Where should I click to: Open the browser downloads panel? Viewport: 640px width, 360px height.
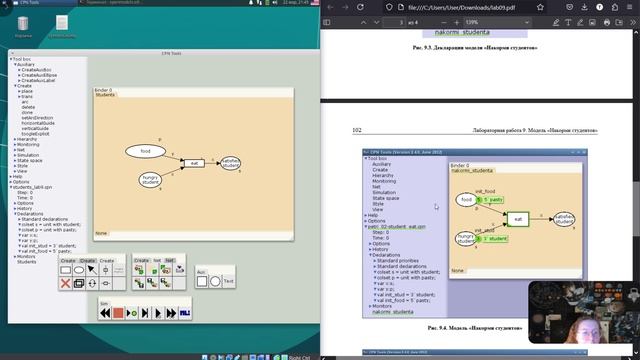[x=584, y=7]
